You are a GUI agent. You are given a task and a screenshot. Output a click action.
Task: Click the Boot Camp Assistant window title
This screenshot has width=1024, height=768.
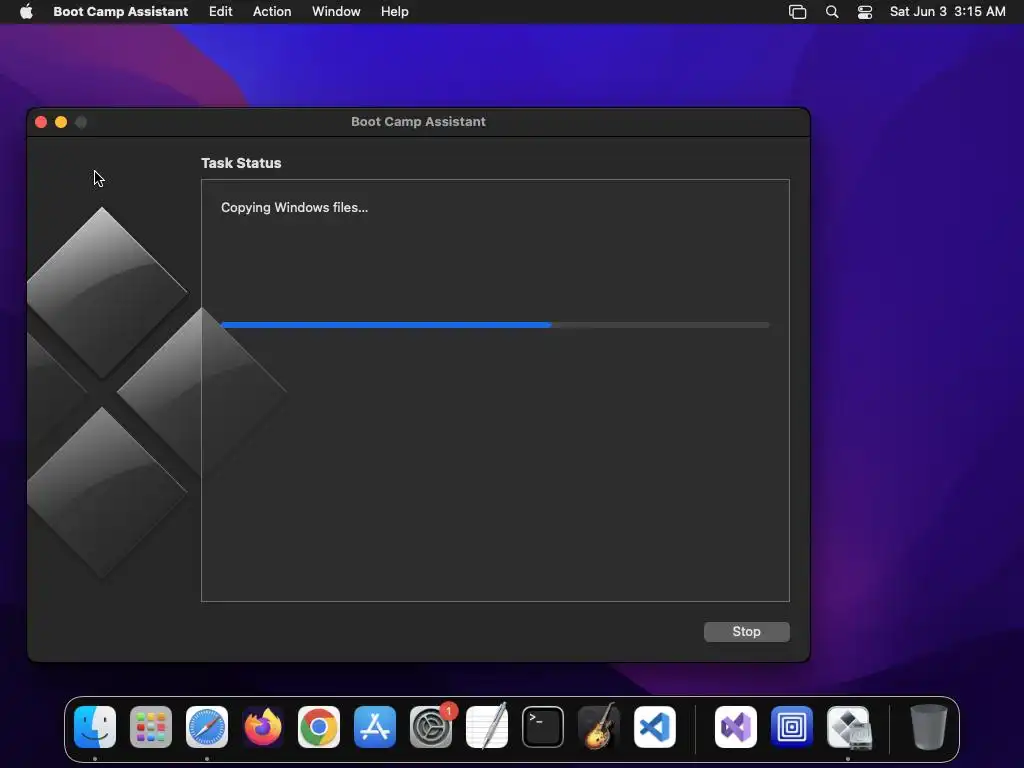(418, 121)
